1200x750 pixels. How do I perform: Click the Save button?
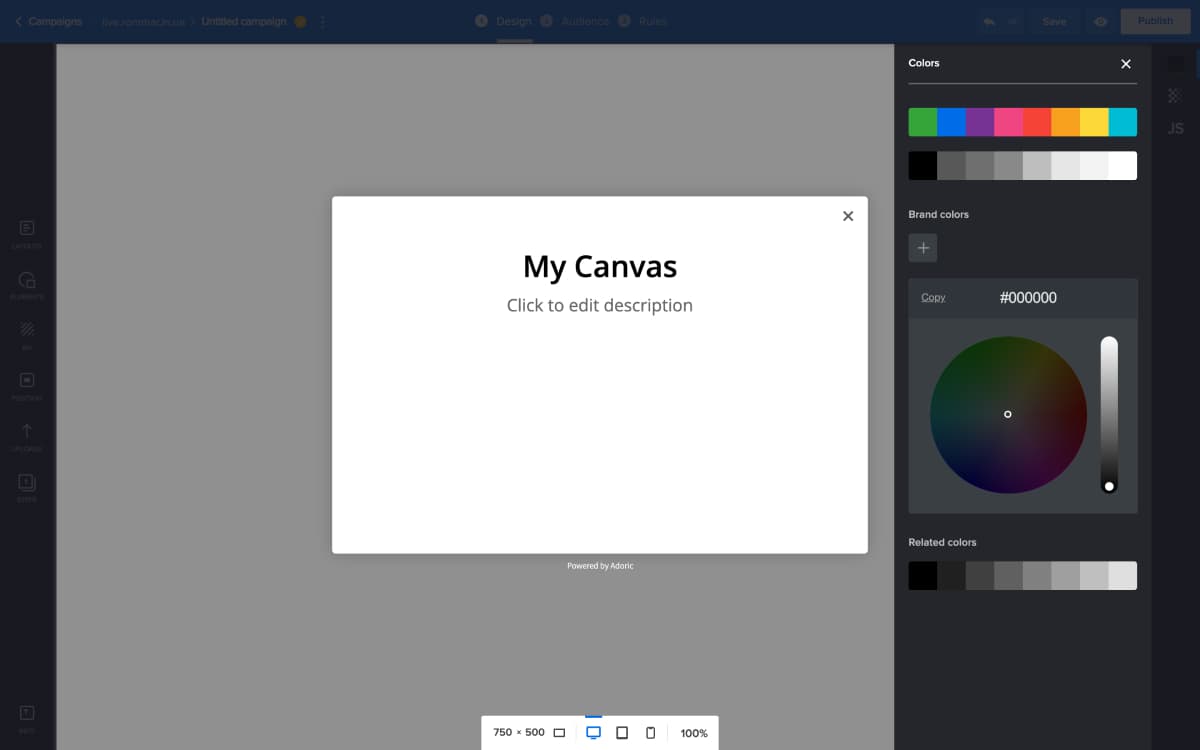pos(1054,21)
